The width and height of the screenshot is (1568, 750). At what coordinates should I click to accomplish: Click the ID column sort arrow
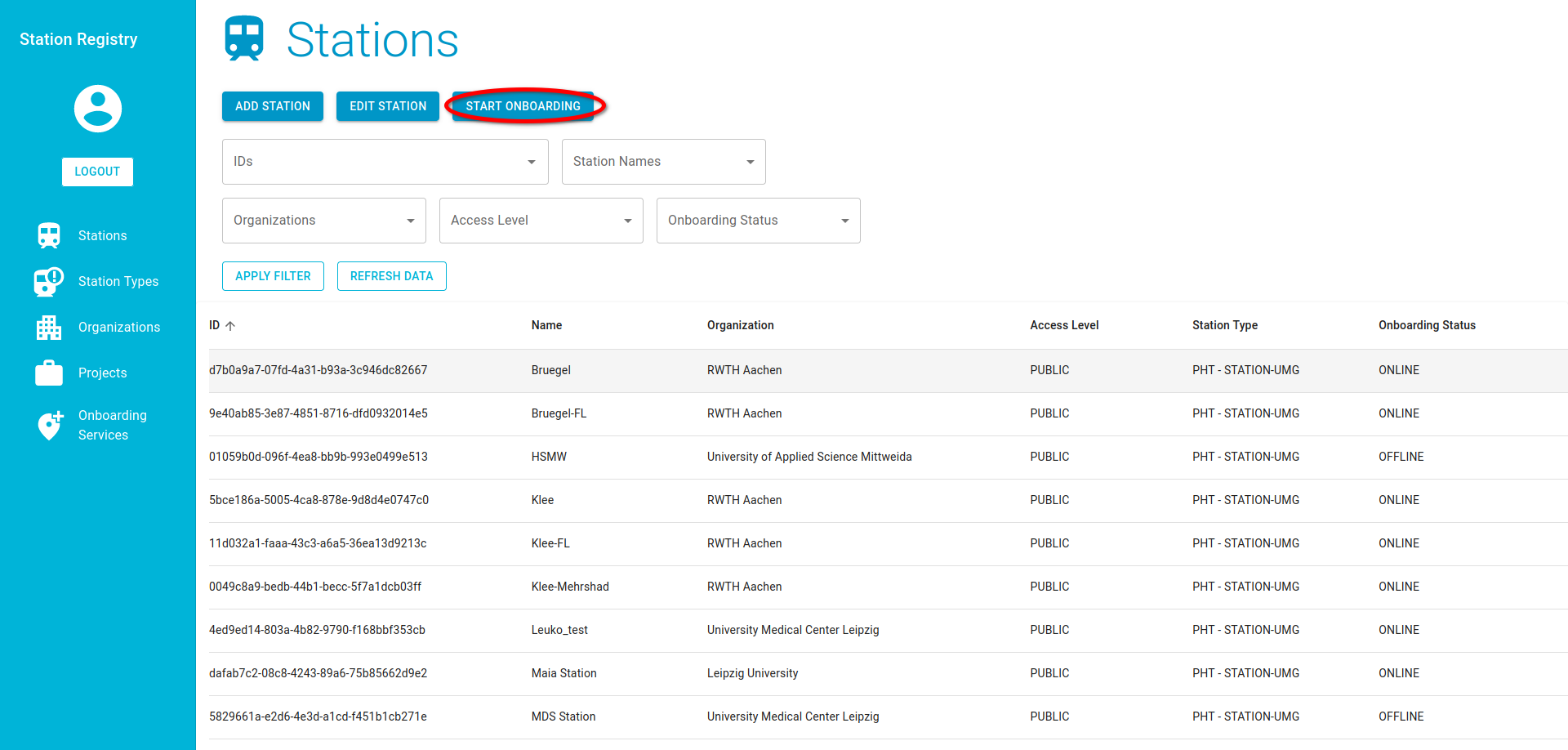click(x=230, y=325)
